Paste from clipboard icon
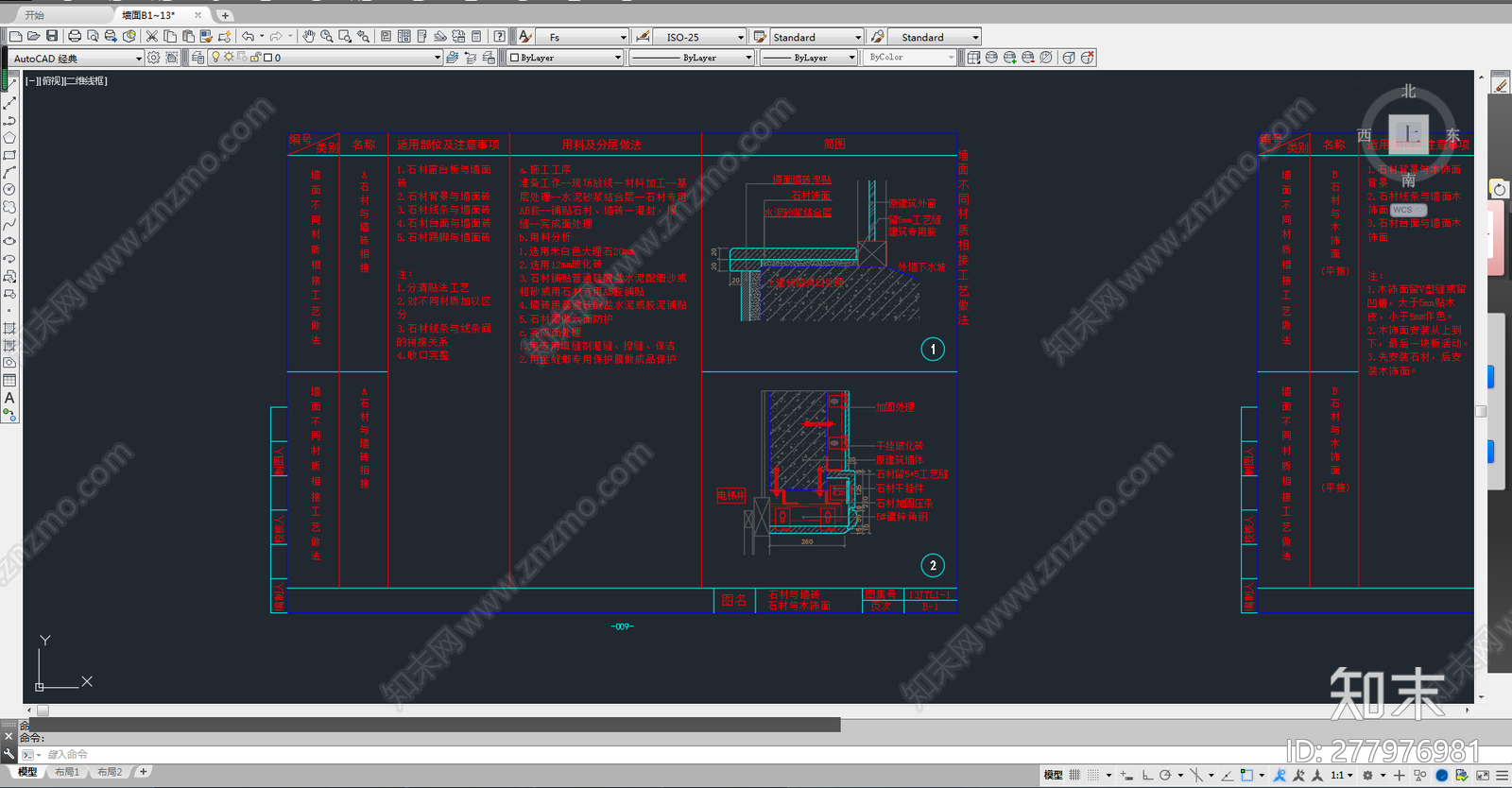 click(x=188, y=36)
